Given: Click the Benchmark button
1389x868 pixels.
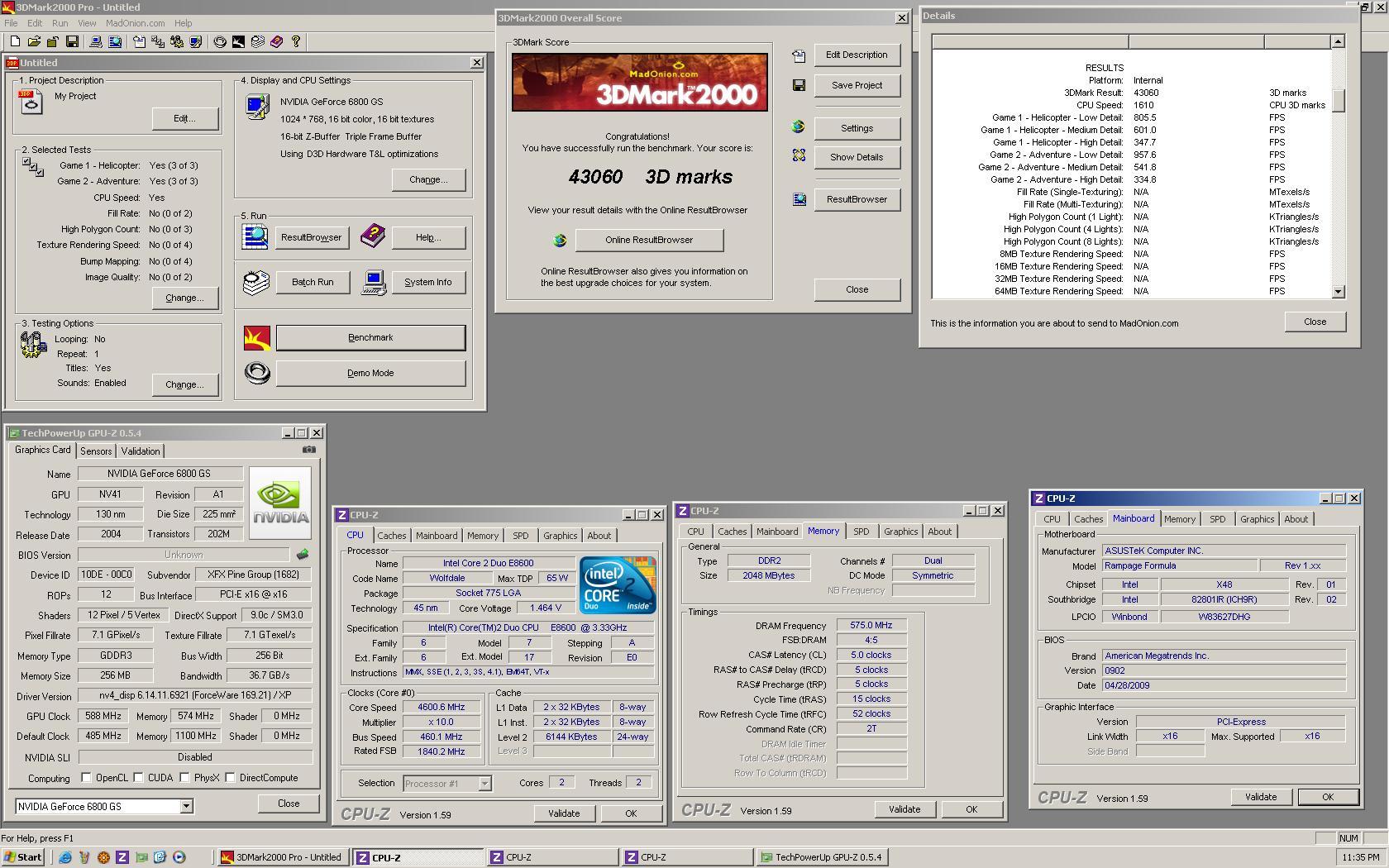Looking at the screenshot, I should 370,337.
